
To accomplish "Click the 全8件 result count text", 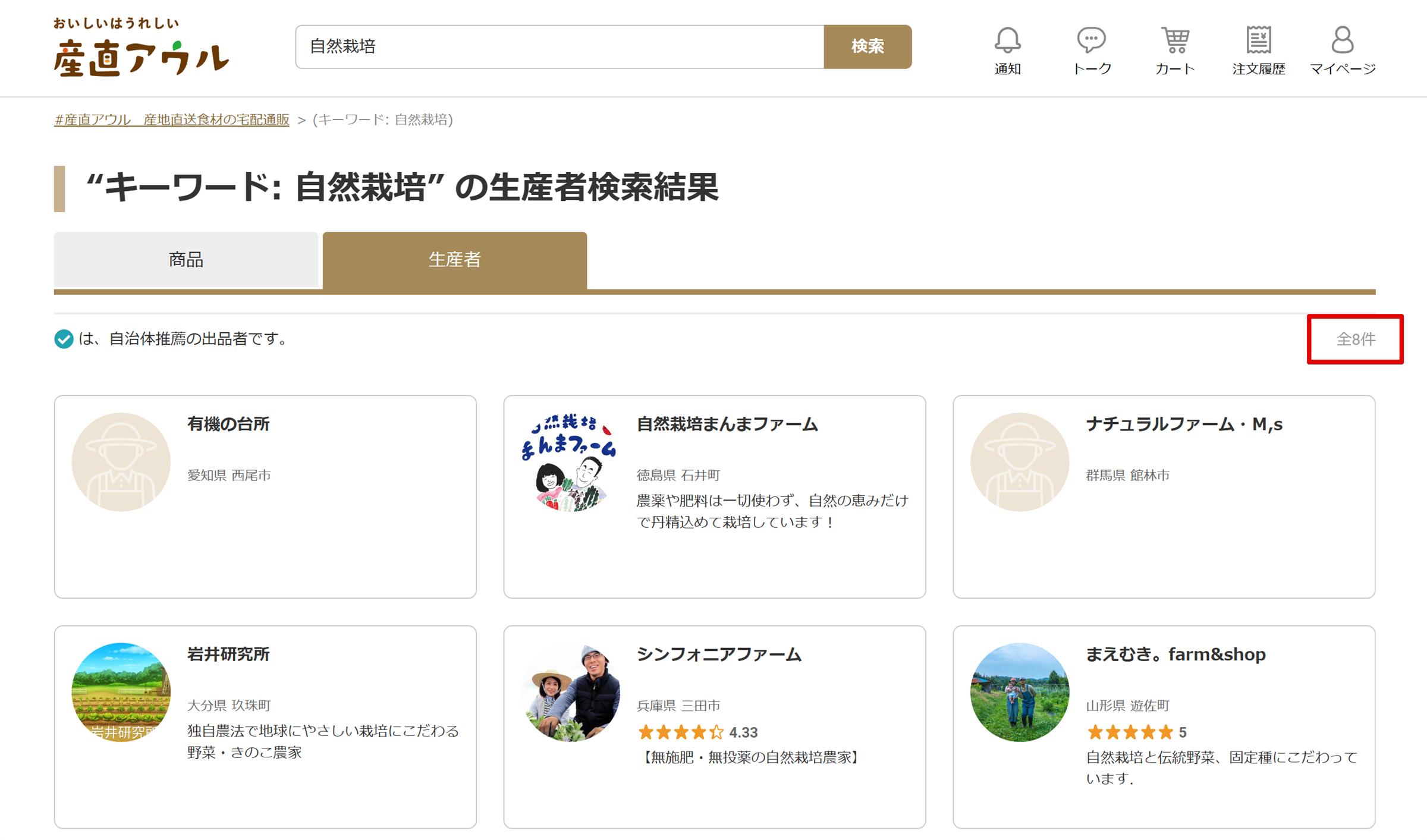I will [x=1356, y=339].
